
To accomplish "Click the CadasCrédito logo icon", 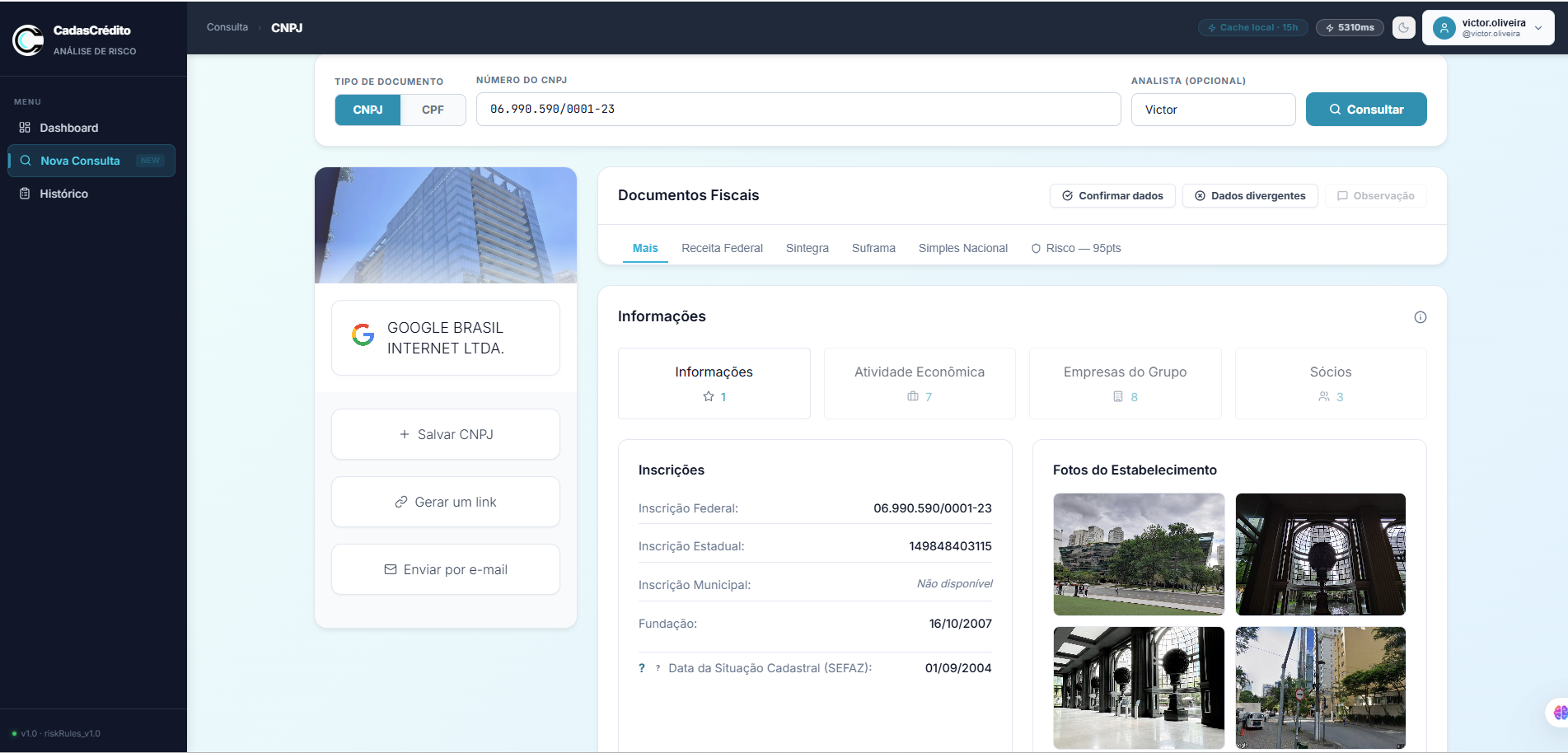I will pos(28,40).
